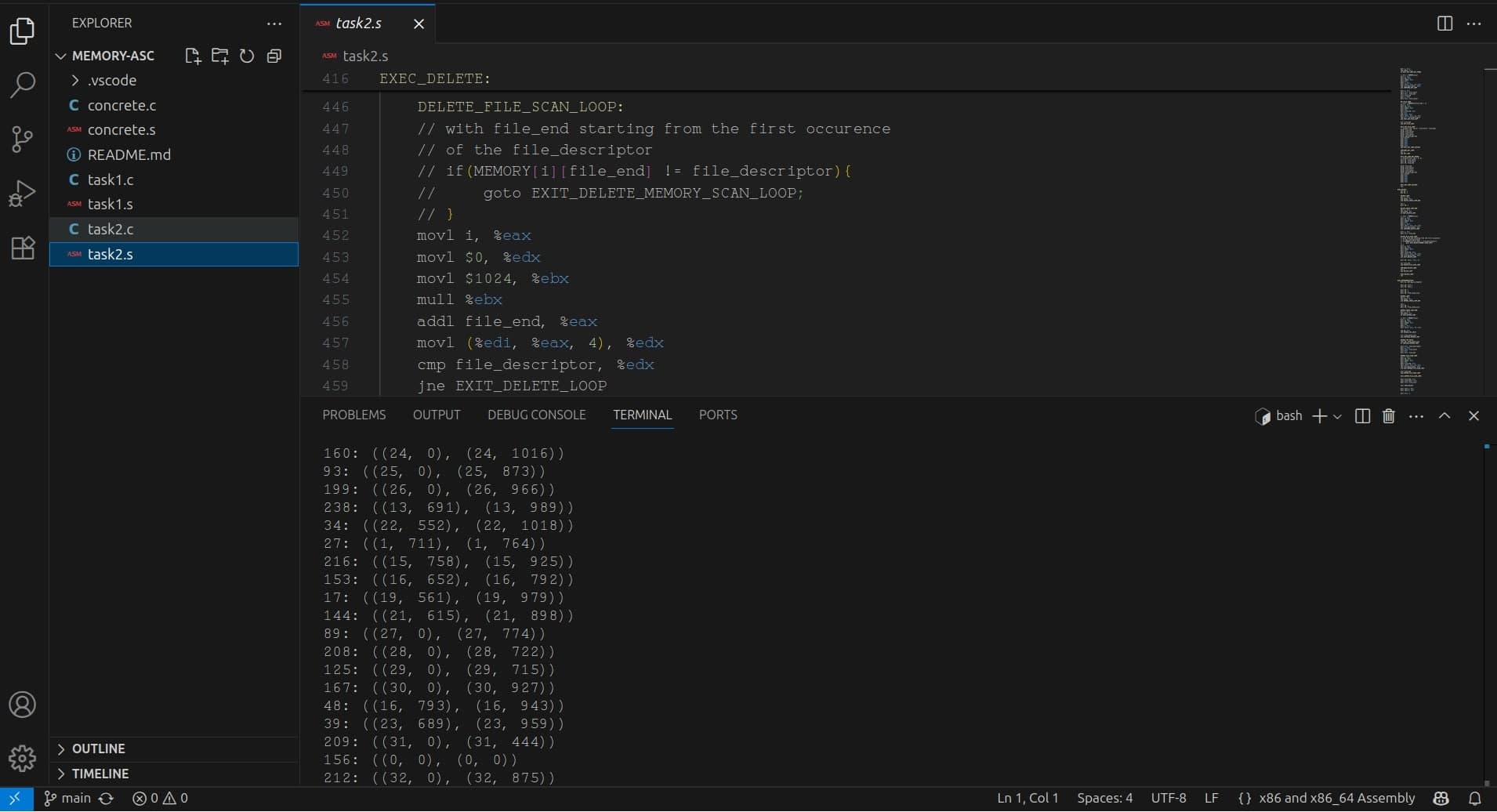Click Ln 1, Col 1 cursor position
This screenshot has width=1497, height=812.
coord(1028,799)
